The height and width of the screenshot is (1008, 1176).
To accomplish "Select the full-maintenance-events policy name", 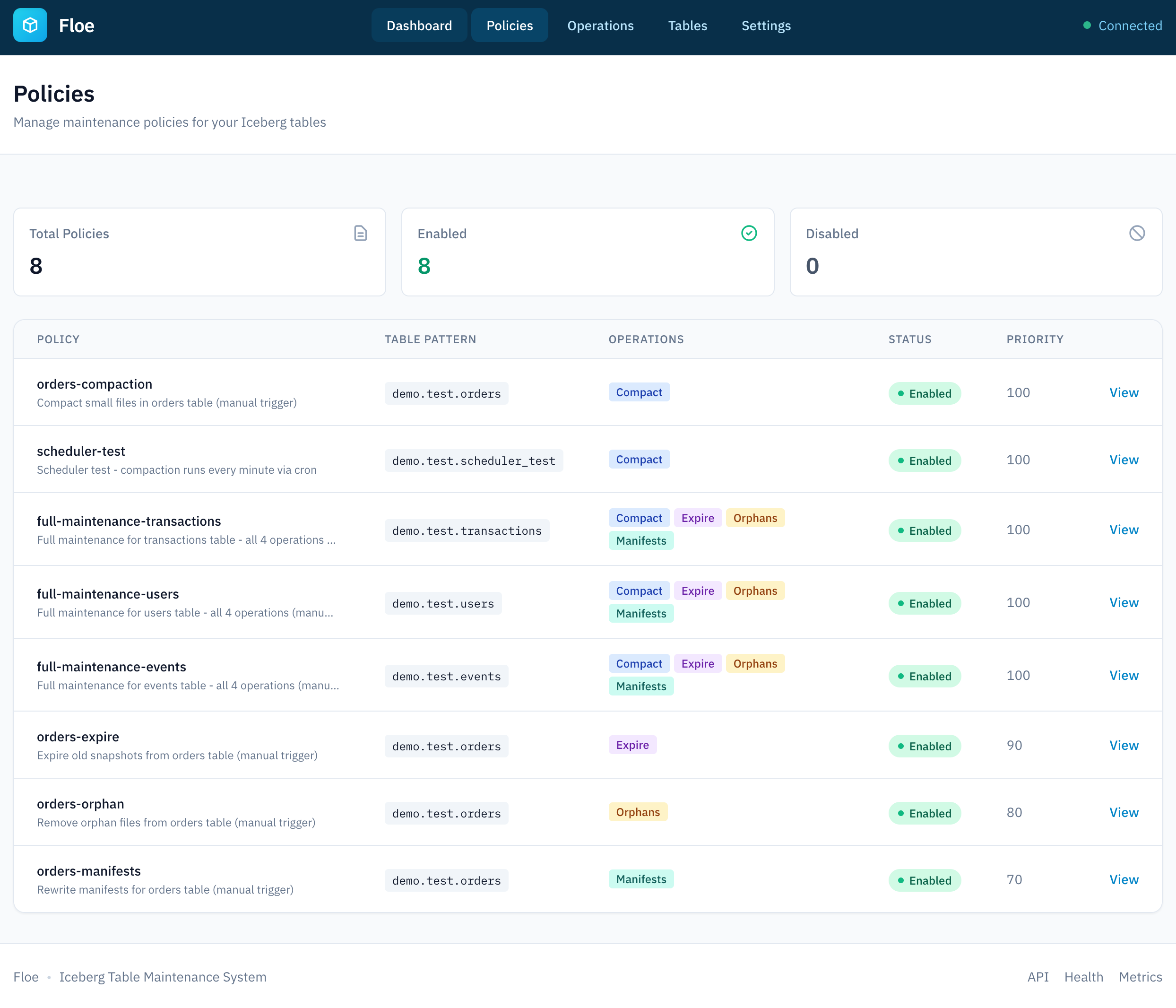I will [x=111, y=667].
